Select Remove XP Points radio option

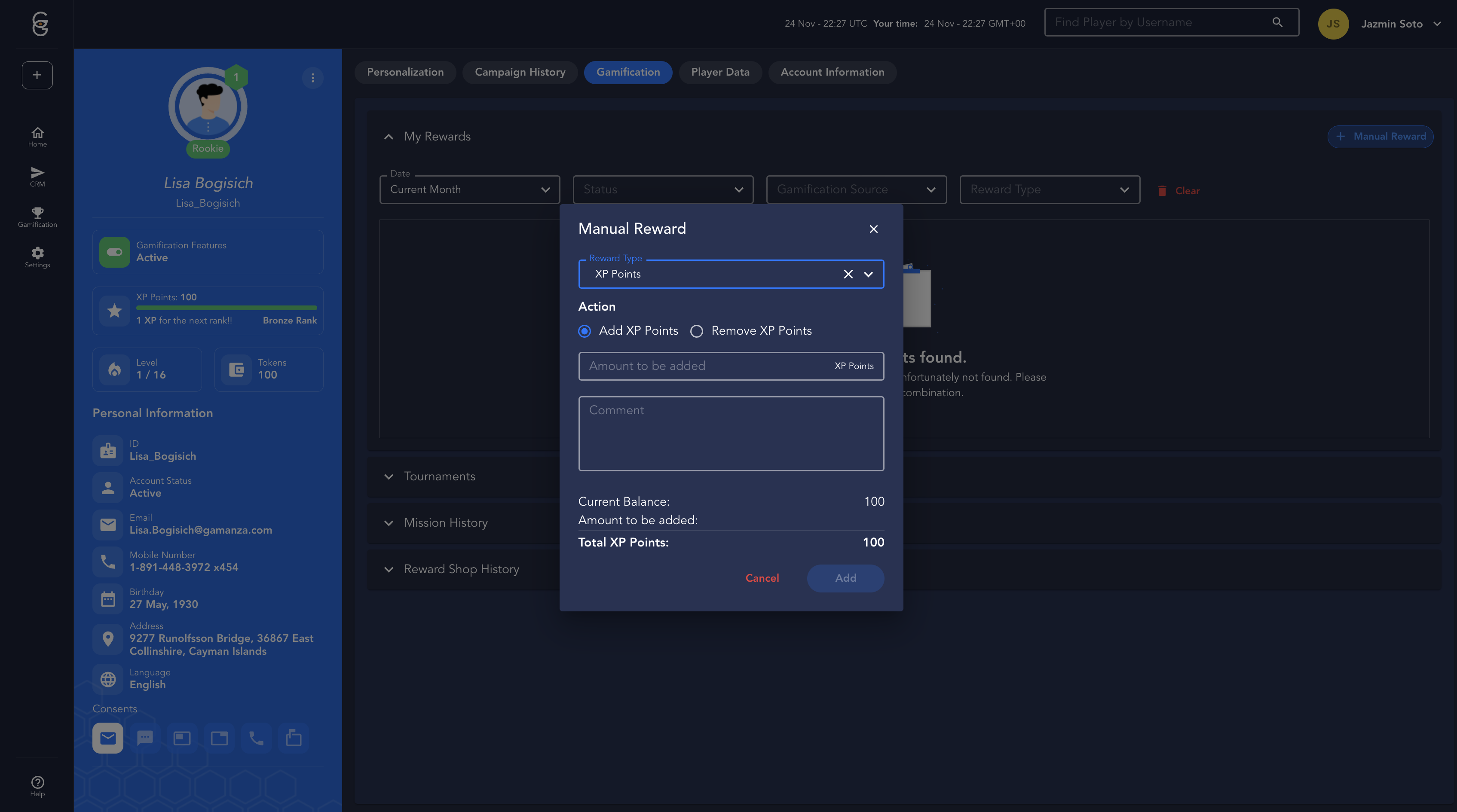pyautogui.click(x=697, y=331)
